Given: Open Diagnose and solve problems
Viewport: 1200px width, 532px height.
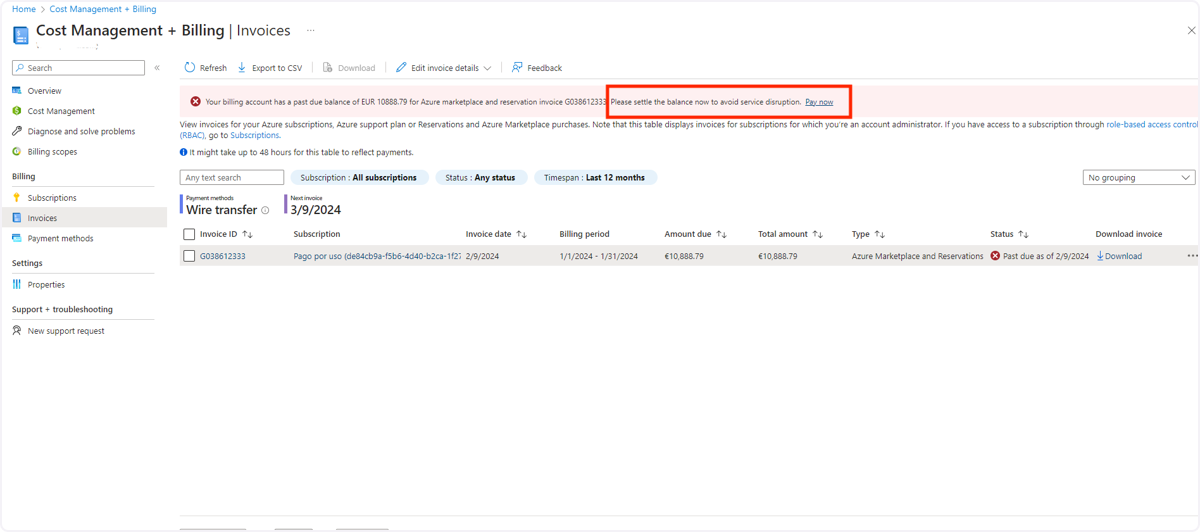Looking at the screenshot, I should [x=81, y=131].
